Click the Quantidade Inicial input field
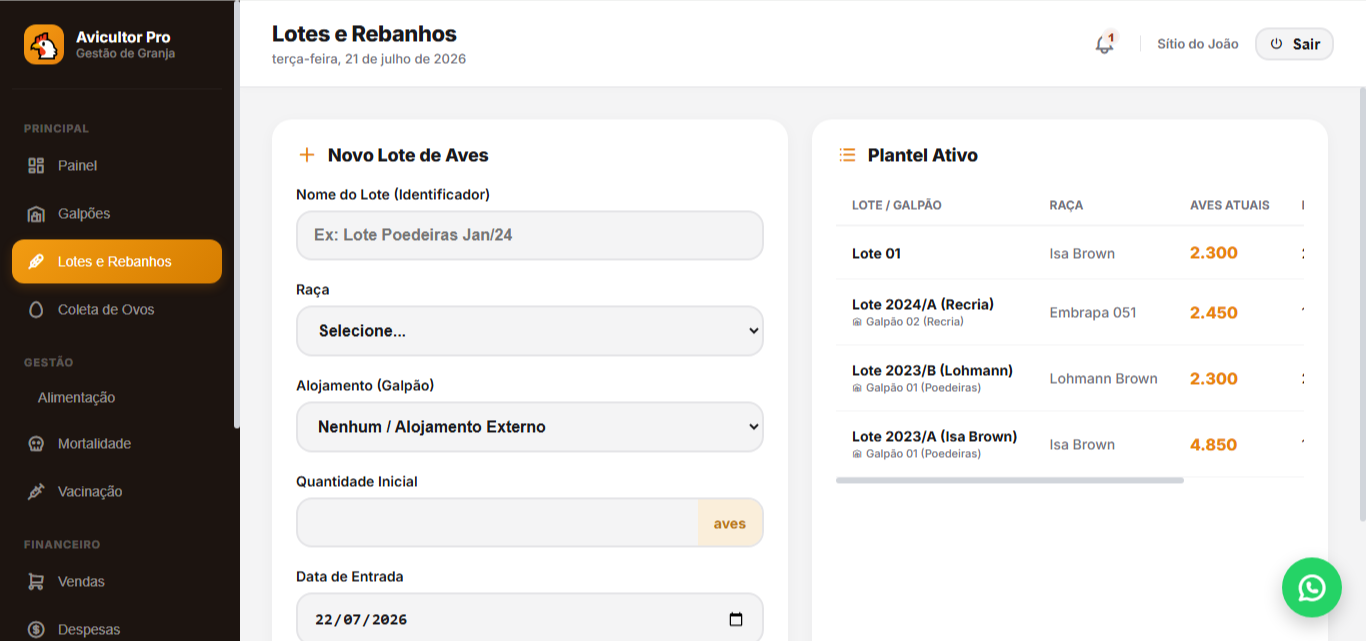 coord(497,523)
